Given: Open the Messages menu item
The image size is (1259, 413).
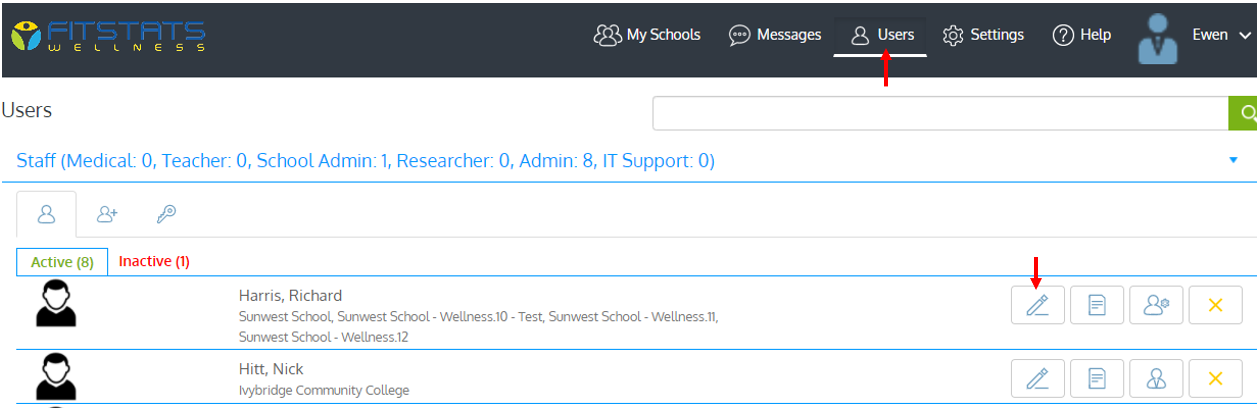Looking at the screenshot, I should pyautogui.click(x=775, y=35).
